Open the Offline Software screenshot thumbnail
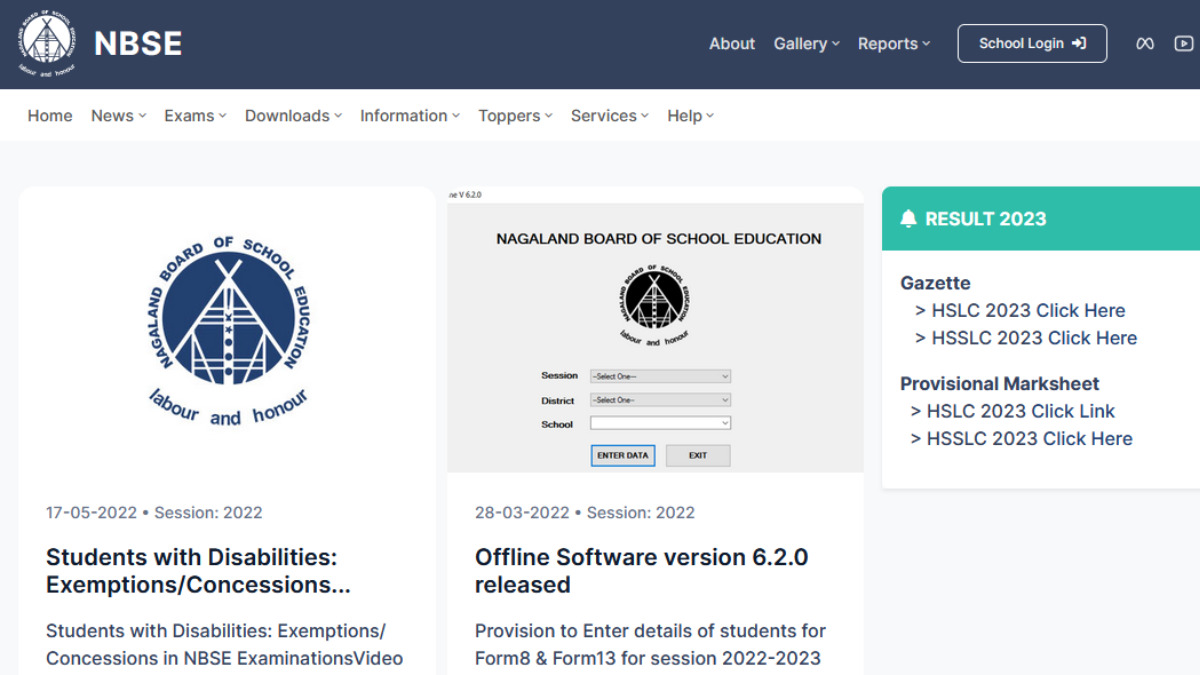Screen dimensions: 1200x675 [x=655, y=331]
